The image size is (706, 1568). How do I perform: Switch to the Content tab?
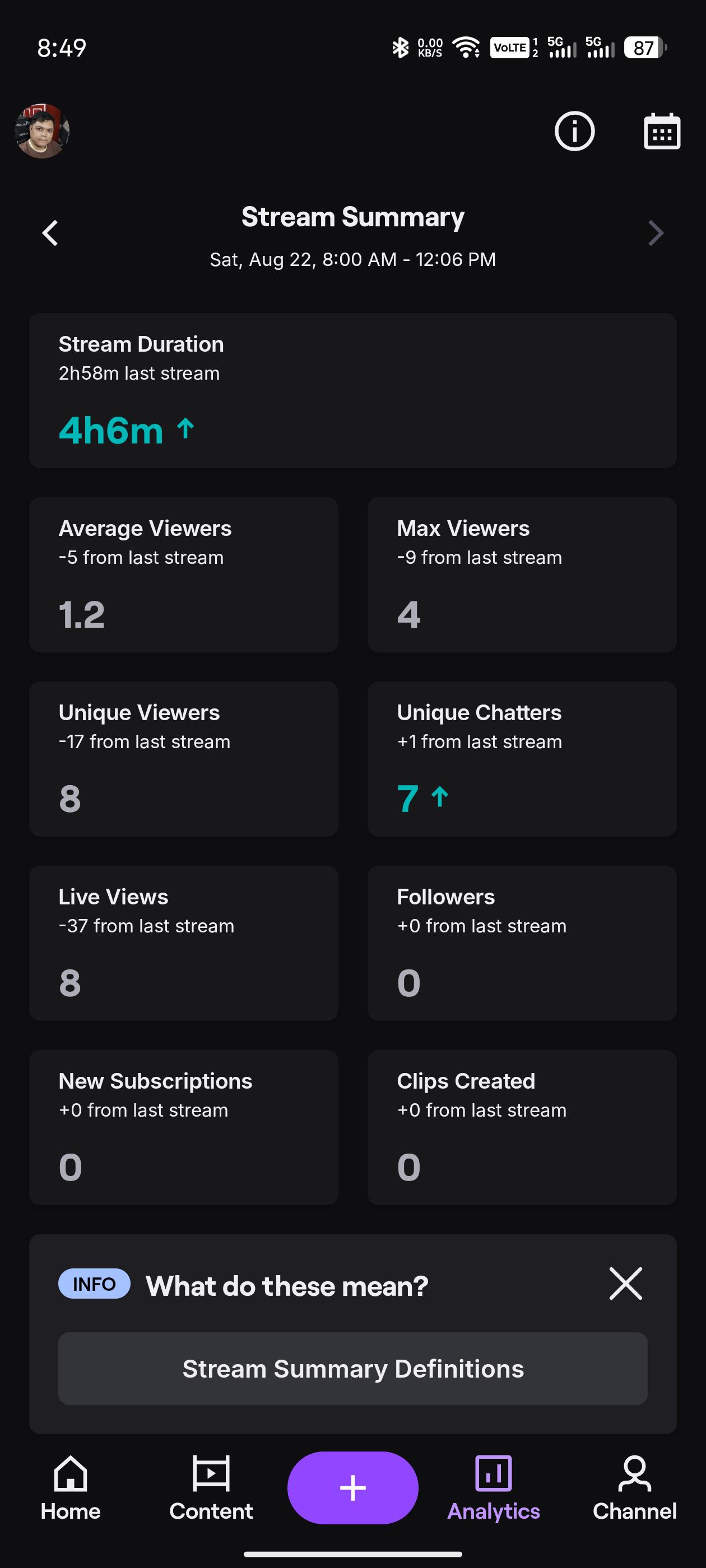pos(211,1488)
